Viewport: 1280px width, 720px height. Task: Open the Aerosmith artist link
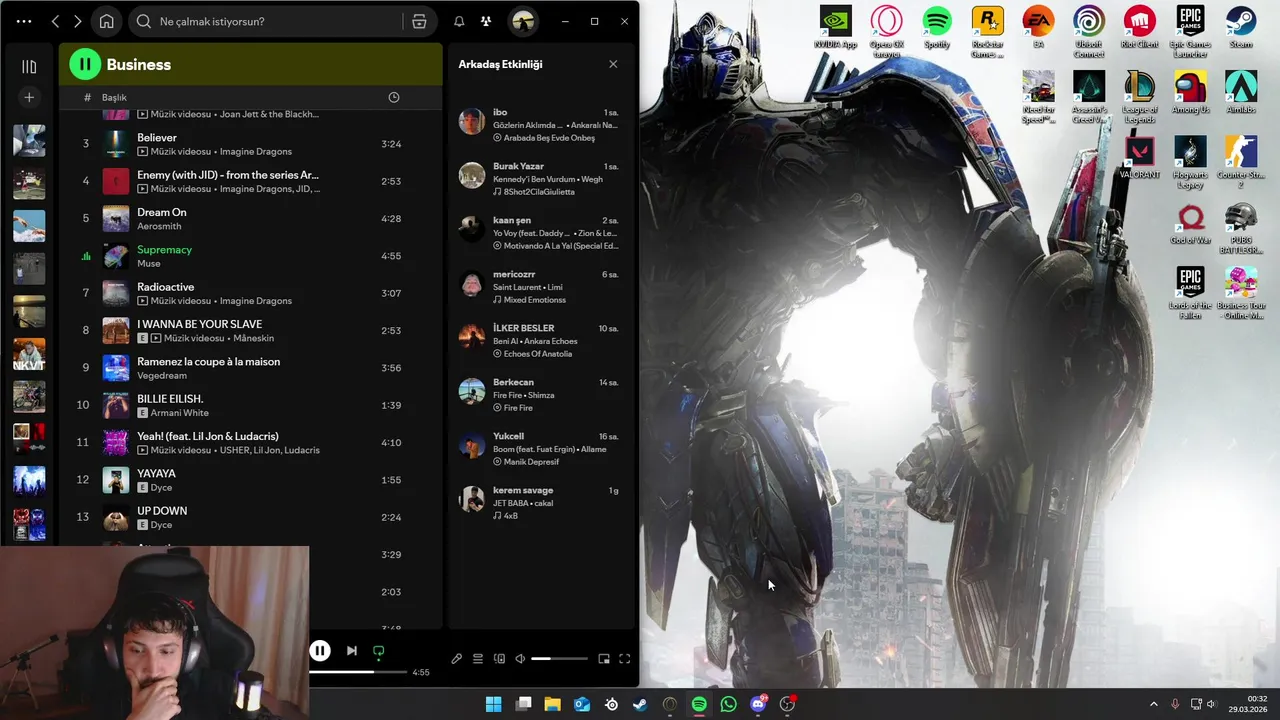(x=161, y=226)
